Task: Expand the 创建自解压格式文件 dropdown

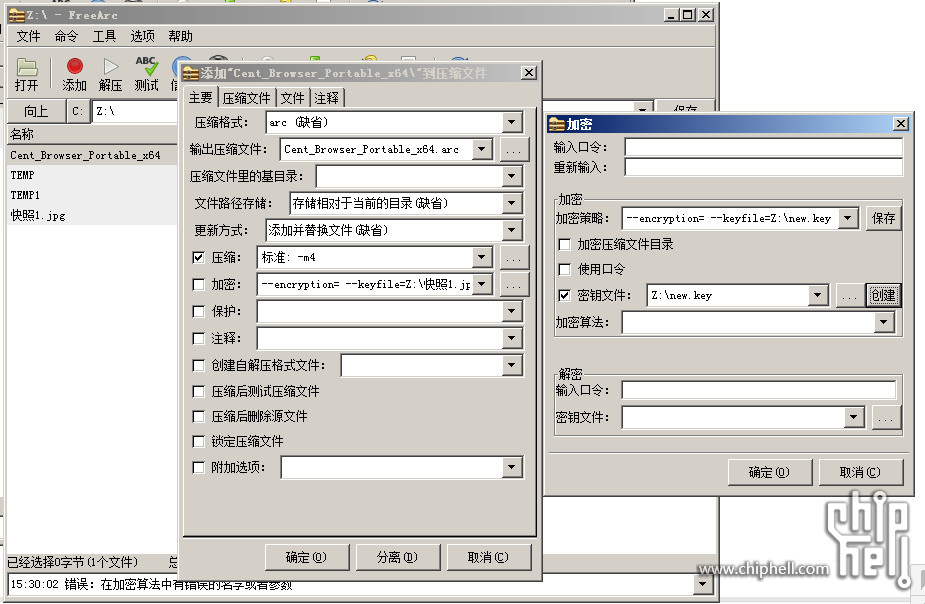Action: tap(511, 366)
